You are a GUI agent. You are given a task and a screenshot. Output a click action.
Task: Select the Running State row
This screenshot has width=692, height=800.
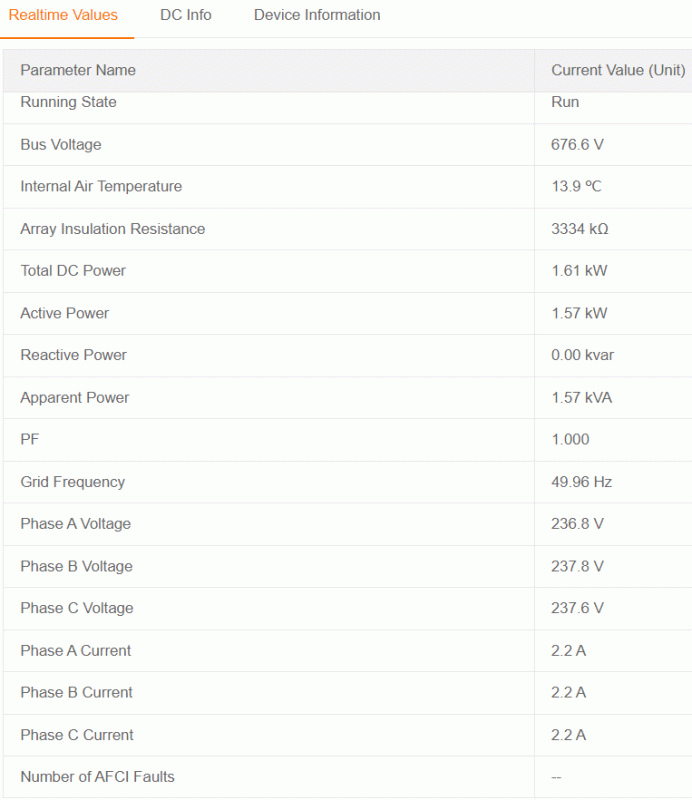(x=348, y=108)
